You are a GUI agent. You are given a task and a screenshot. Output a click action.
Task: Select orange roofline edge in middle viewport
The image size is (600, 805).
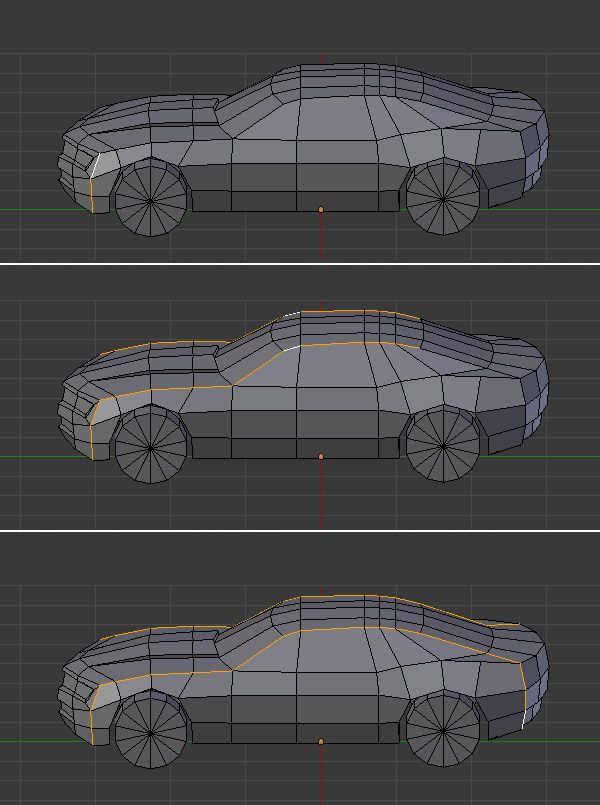(350, 311)
